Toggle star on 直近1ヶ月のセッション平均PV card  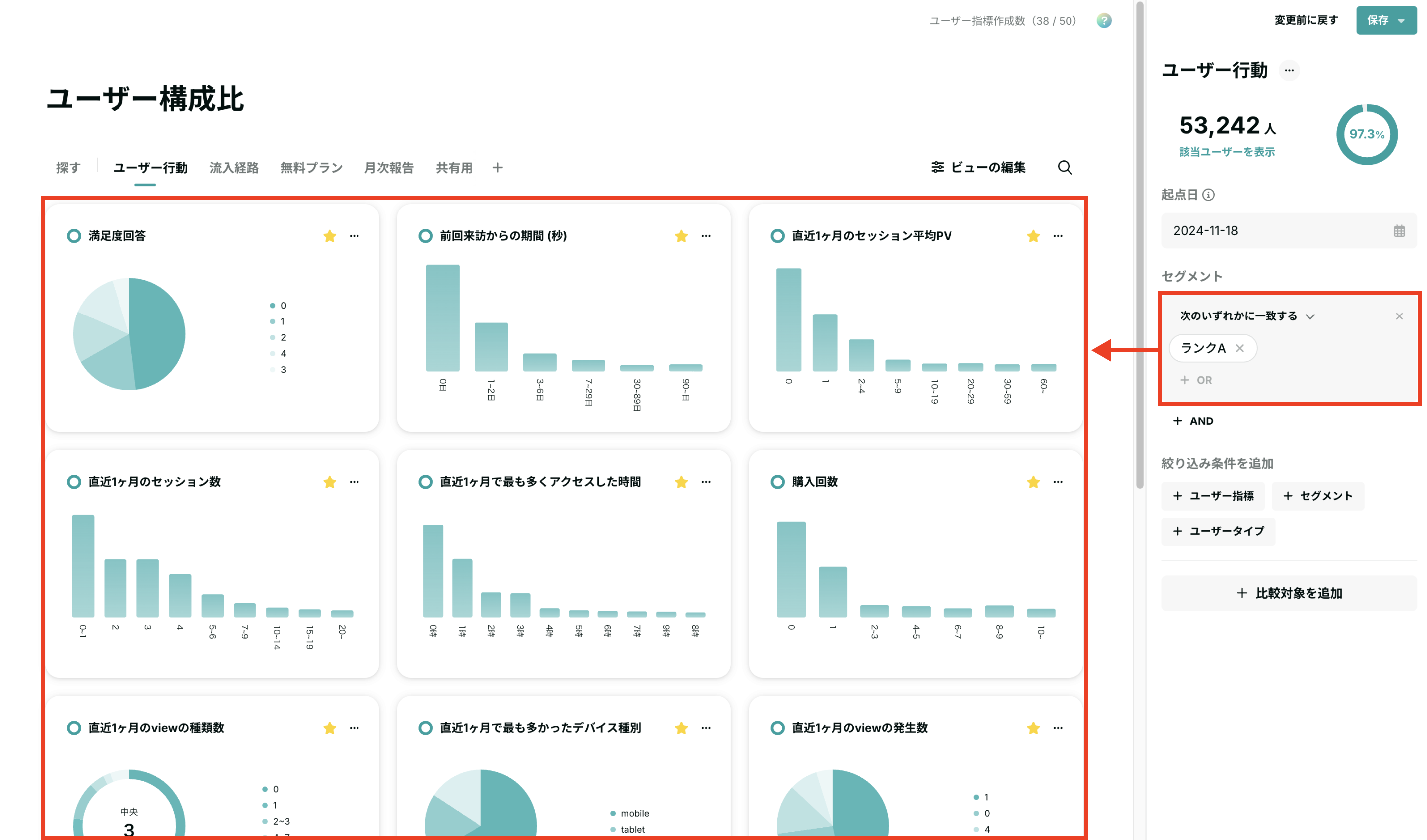[1033, 236]
